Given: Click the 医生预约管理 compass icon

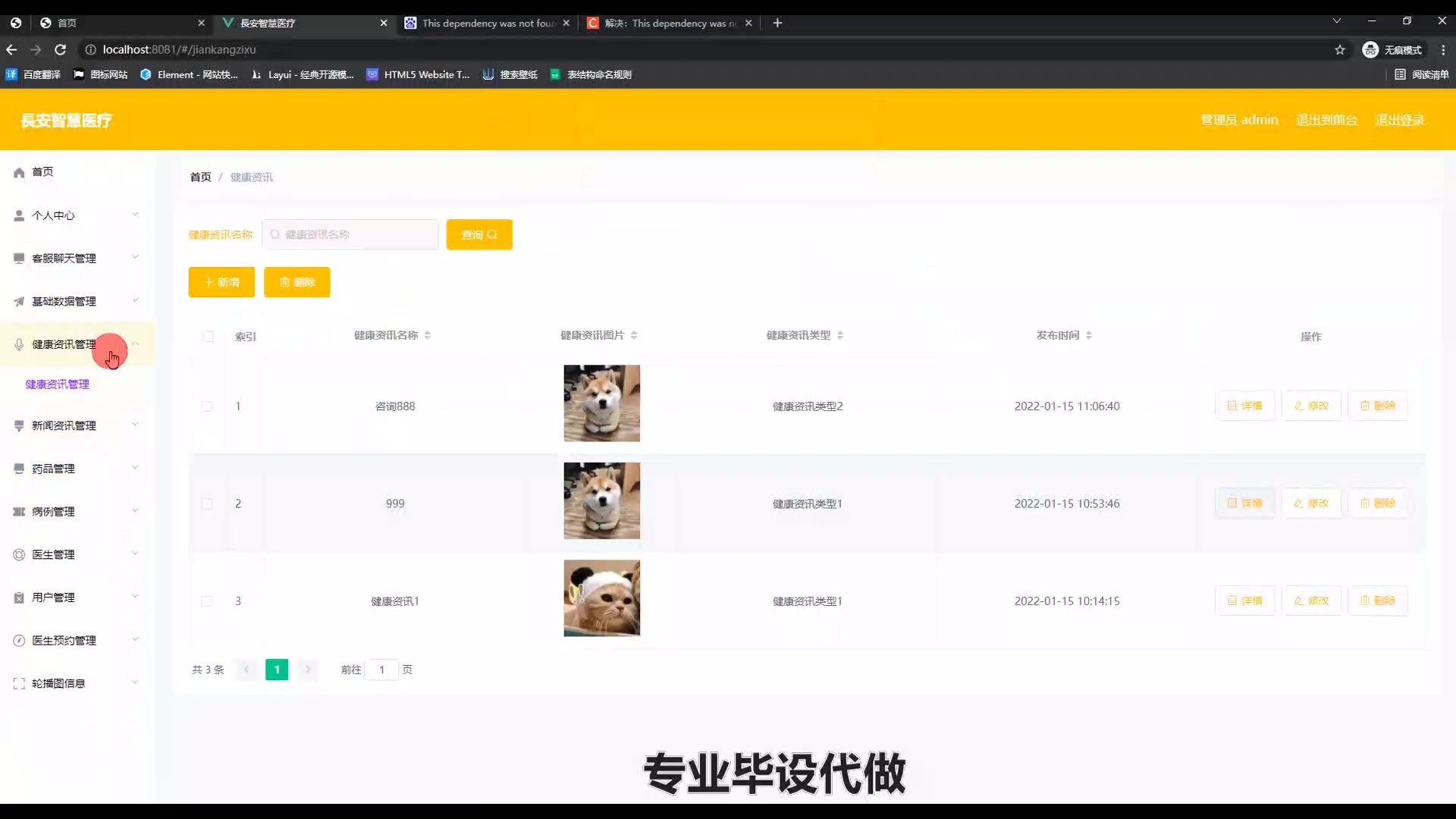Looking at the screenshot, I should click(19, 641).
